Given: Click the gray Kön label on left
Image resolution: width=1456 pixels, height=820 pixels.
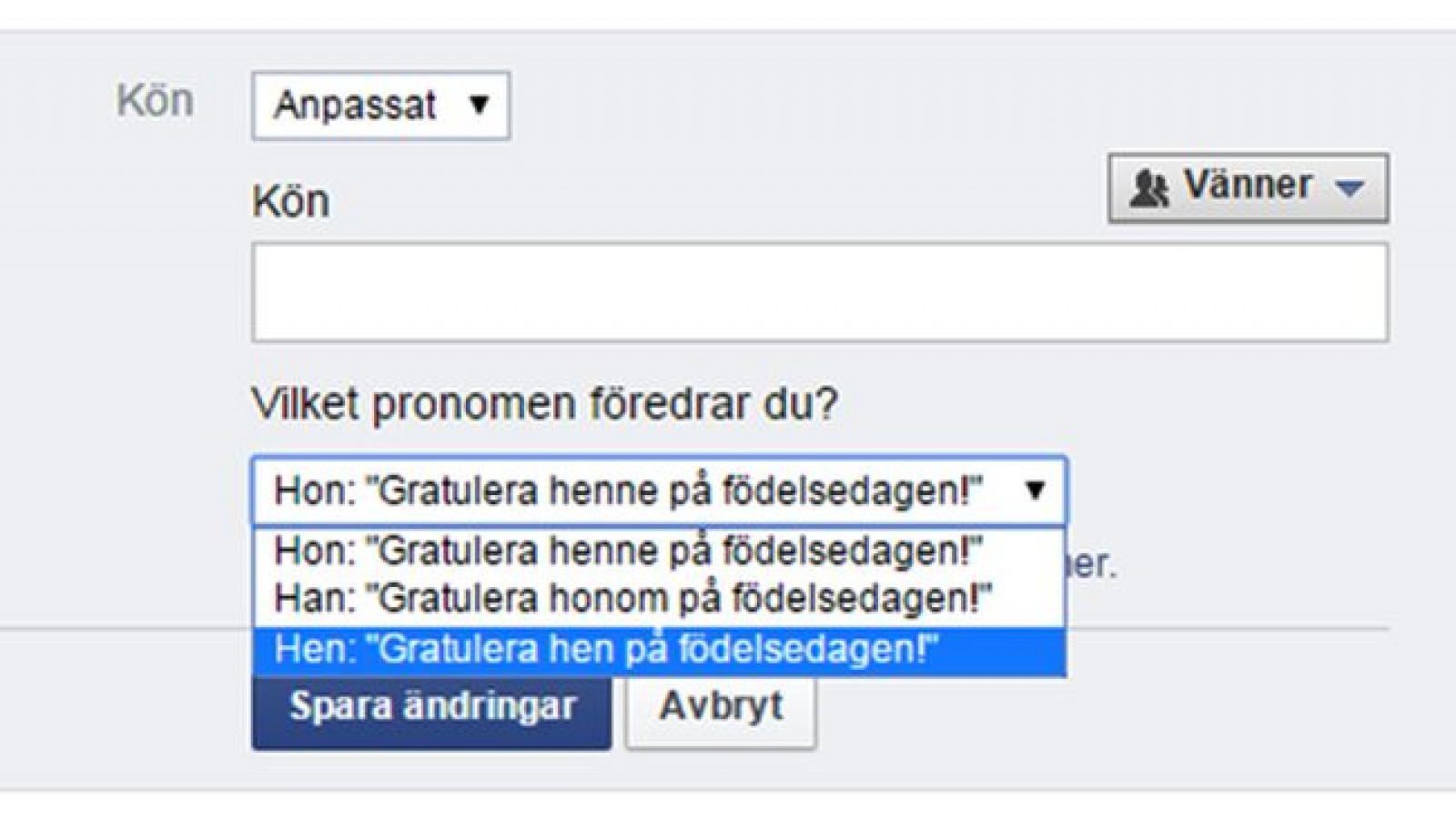Looking at the screenshot, I should (155, 100).
